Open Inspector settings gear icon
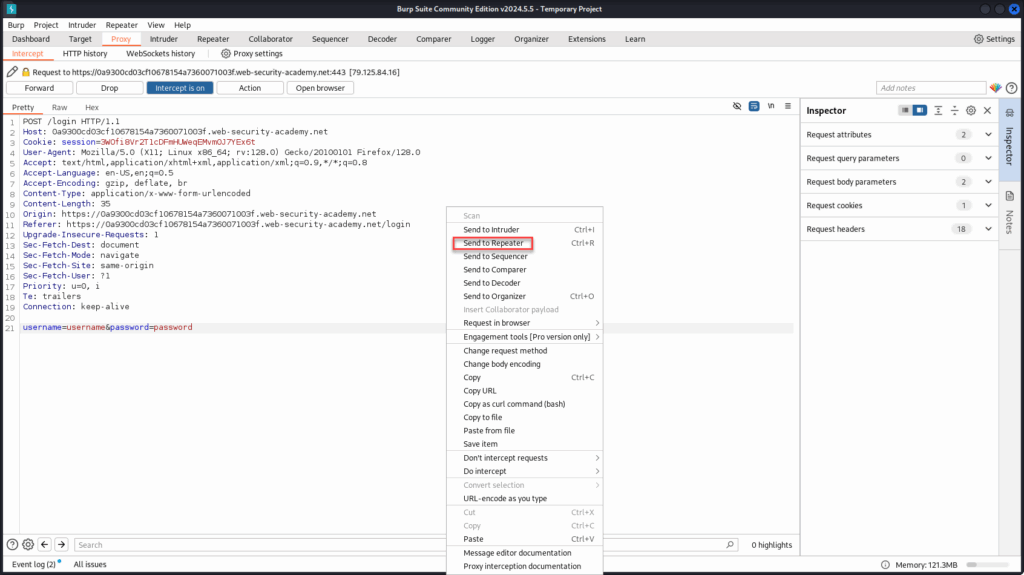1024x575 pixels. (x=971, y=110)
